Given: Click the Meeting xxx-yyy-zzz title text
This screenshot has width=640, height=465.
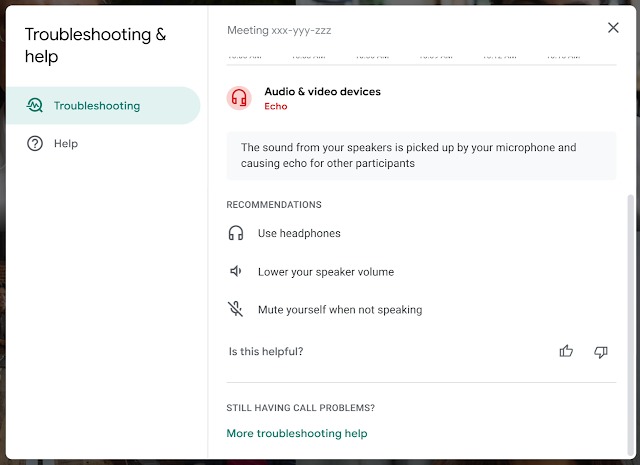Looking at the screenshot, I should point(279,30).
